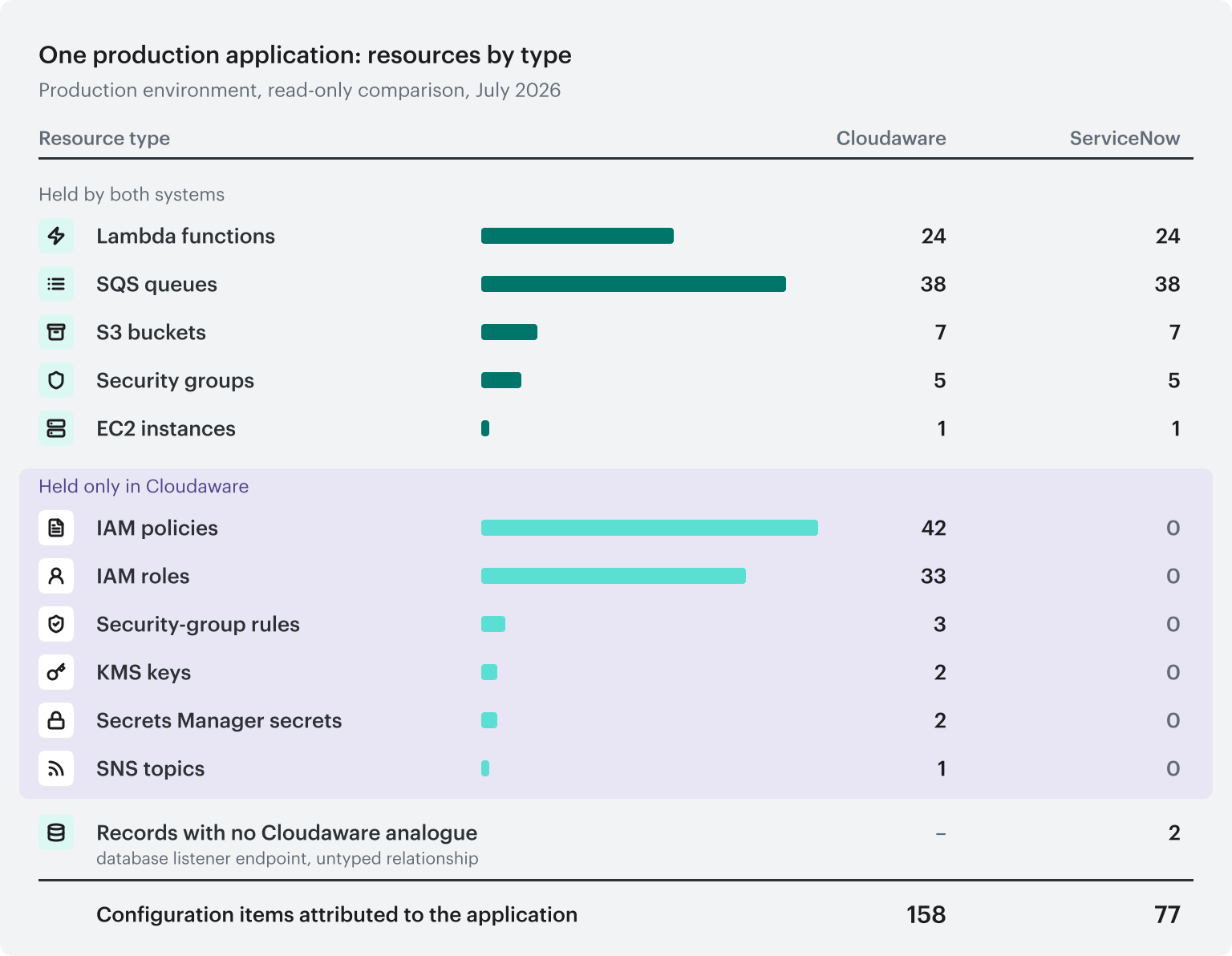Click the Security-group rules bar
1232x956 pixels.
click(493, 624)
